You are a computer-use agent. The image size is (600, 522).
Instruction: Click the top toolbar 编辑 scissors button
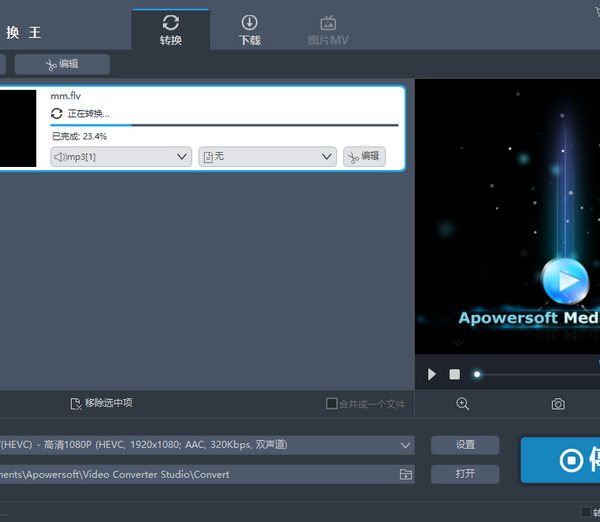(61, 64)
